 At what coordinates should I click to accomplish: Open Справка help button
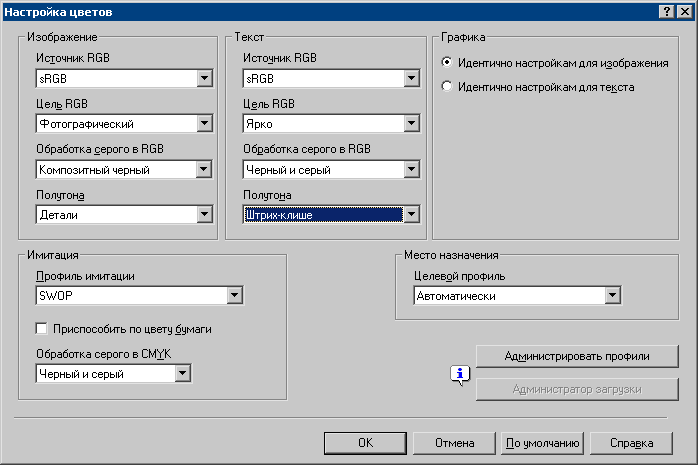631,443
